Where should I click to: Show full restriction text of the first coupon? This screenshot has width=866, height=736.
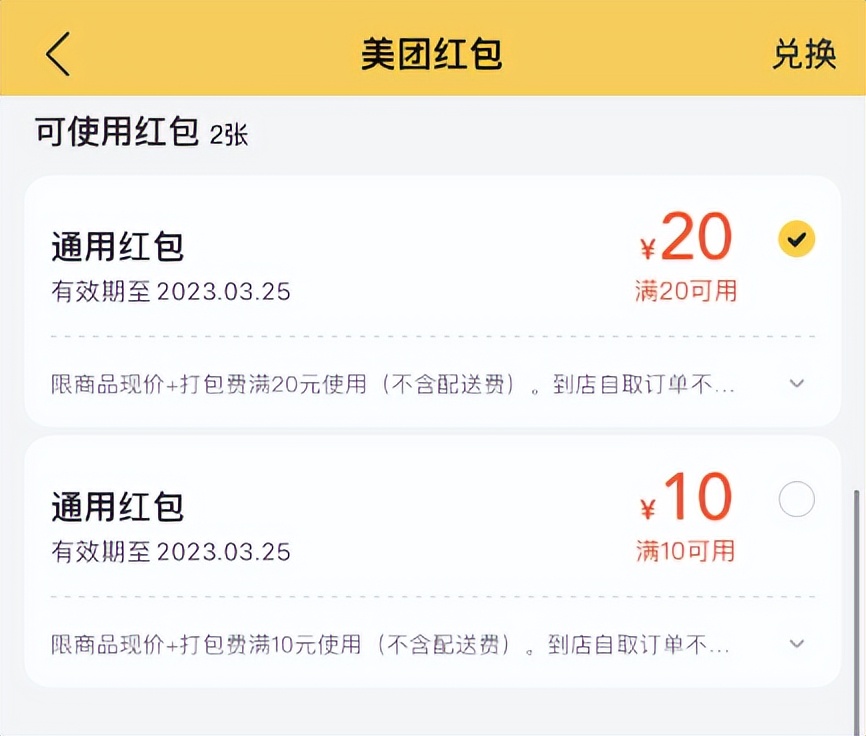[x=797, y=383]
